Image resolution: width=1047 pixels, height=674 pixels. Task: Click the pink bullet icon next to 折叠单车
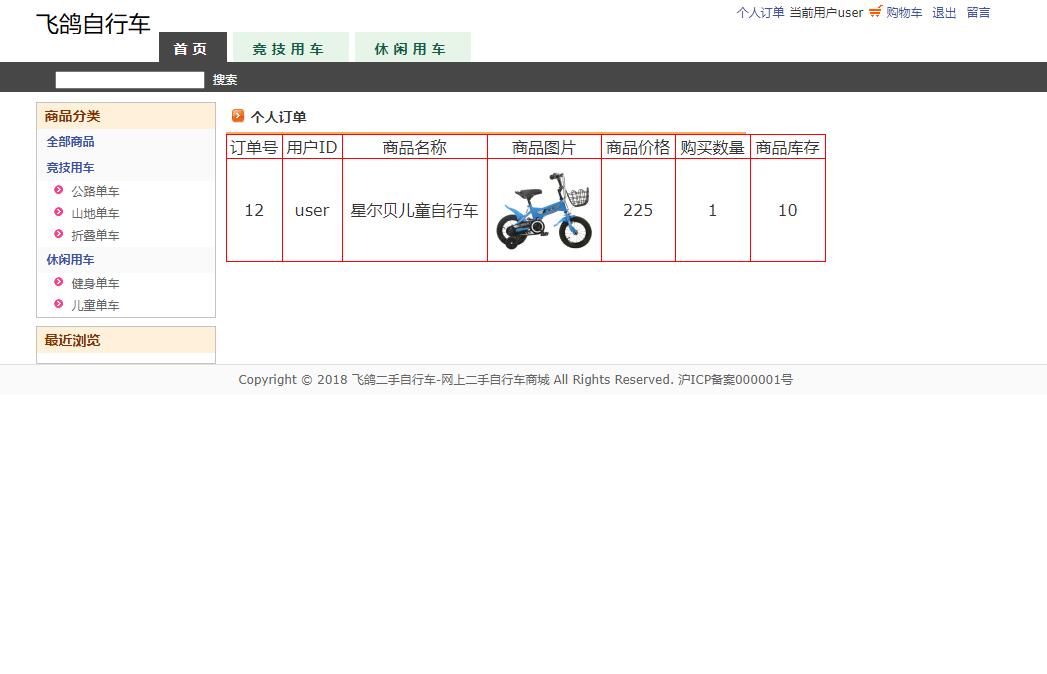[59, 234]
